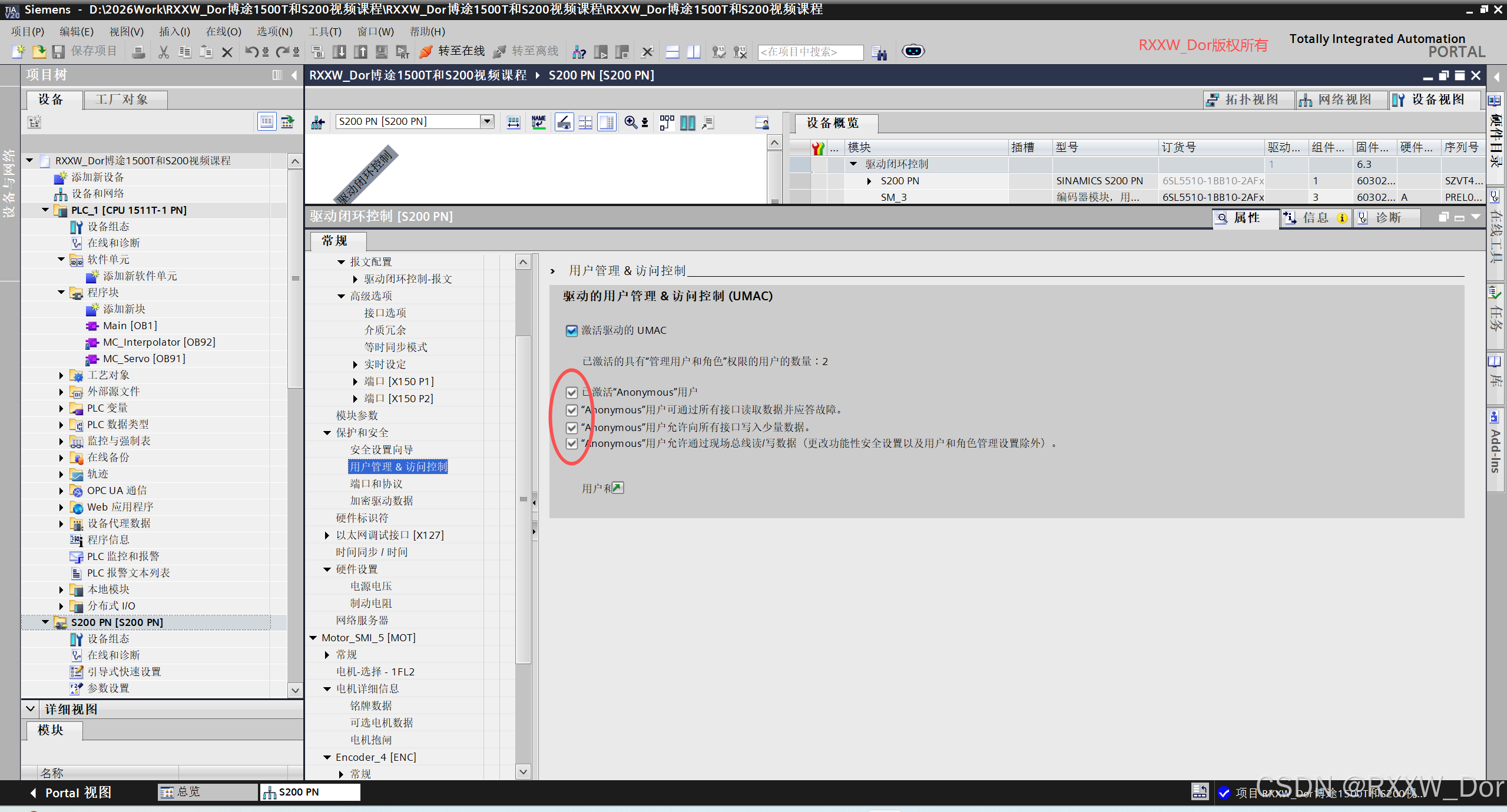Click the zoom magnifier in device view toolbar
This screenshot has height=812, width=1507.
click(630, 122)
